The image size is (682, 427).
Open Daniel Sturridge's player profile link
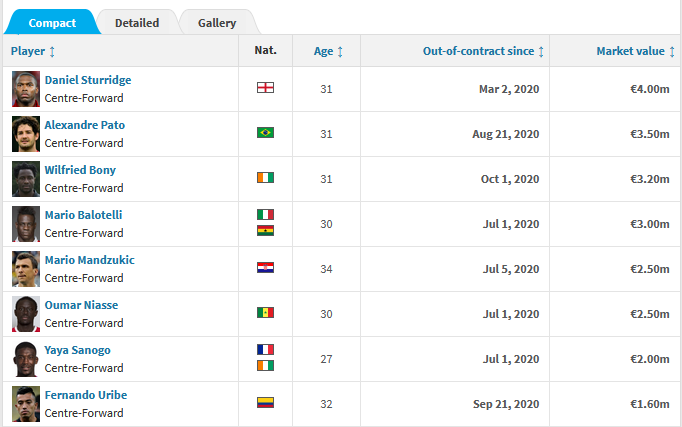(88, 80)
